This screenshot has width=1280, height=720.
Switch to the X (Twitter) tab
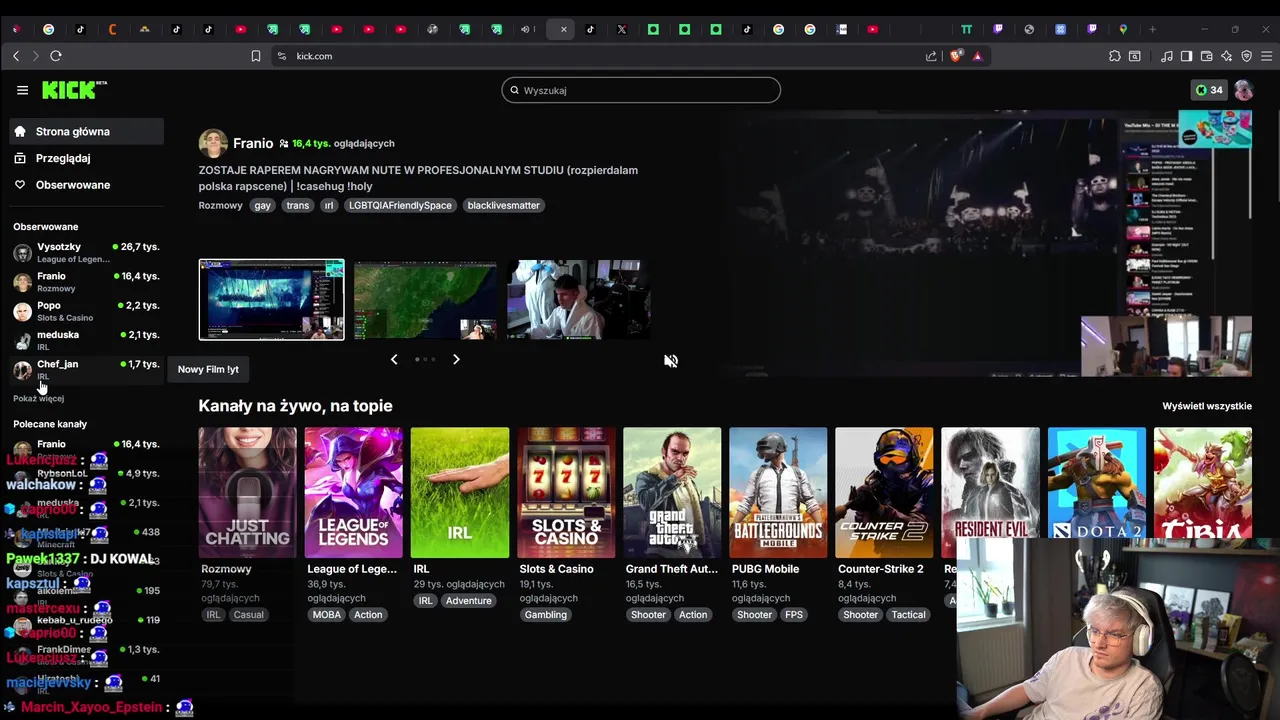pos(622,29)
